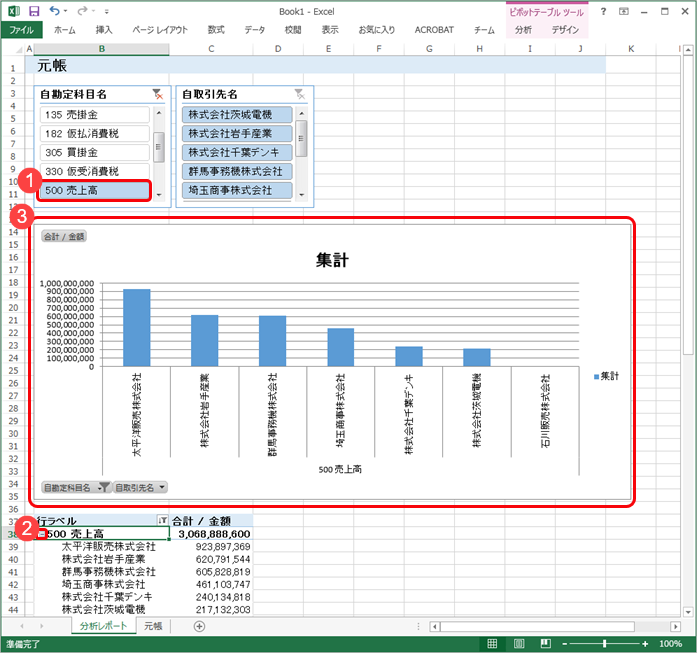Open the 分析 PivotTable tools tab
The width and height of the screenshot is (697, 653).
[523, 30]
